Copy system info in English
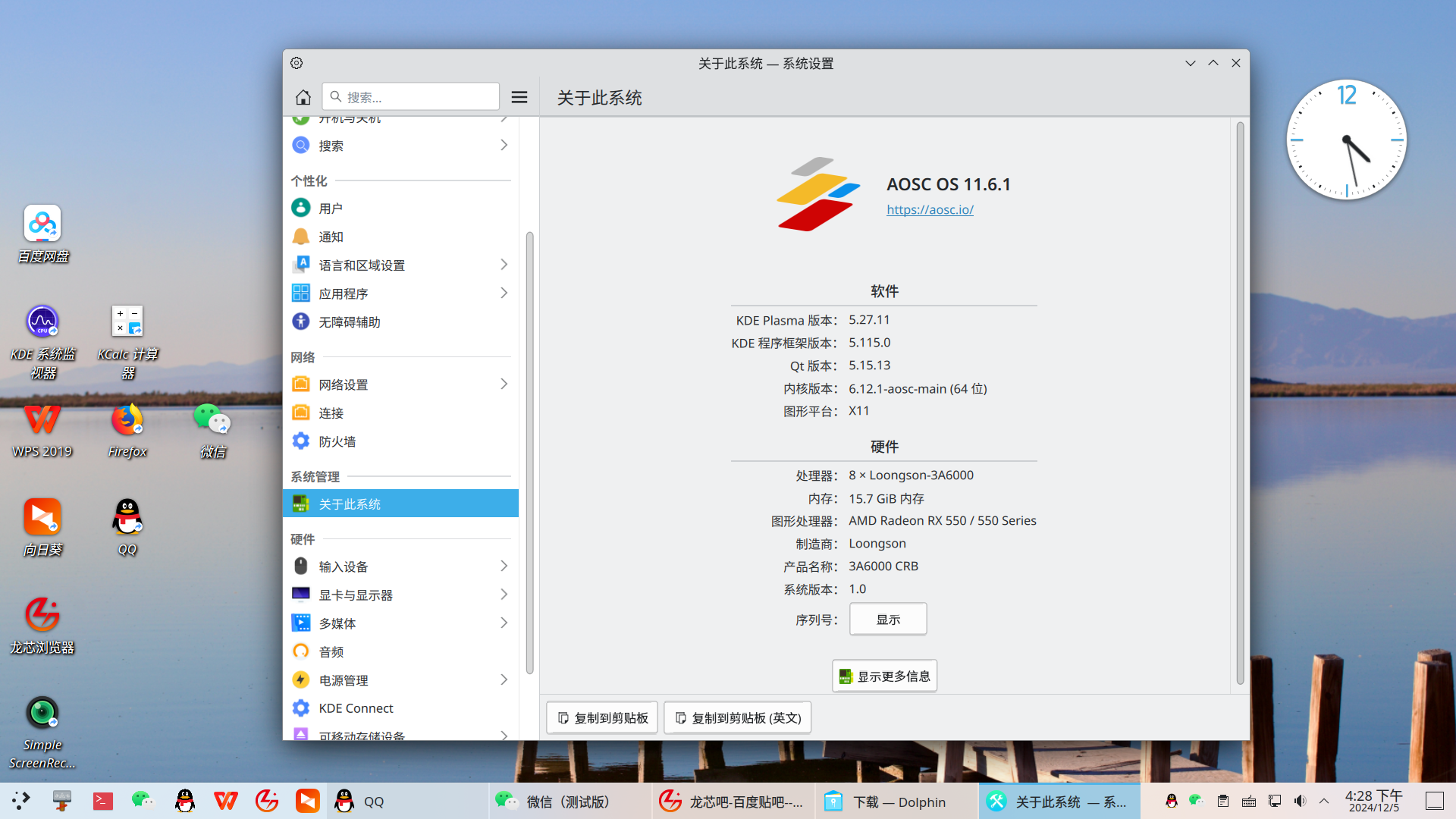Screen dimensions: 1456x819 [737, 717]
